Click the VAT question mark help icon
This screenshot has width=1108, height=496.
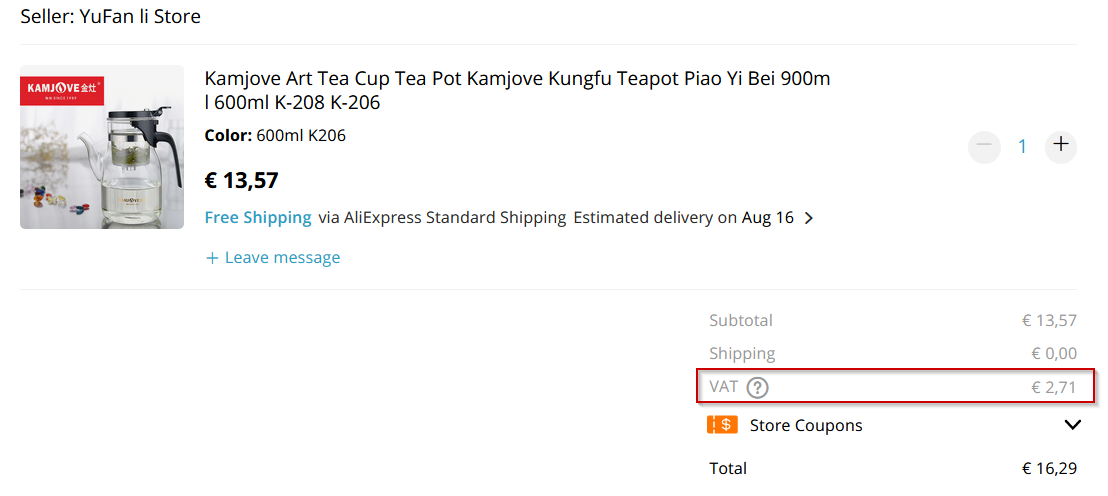click(757, 387)
